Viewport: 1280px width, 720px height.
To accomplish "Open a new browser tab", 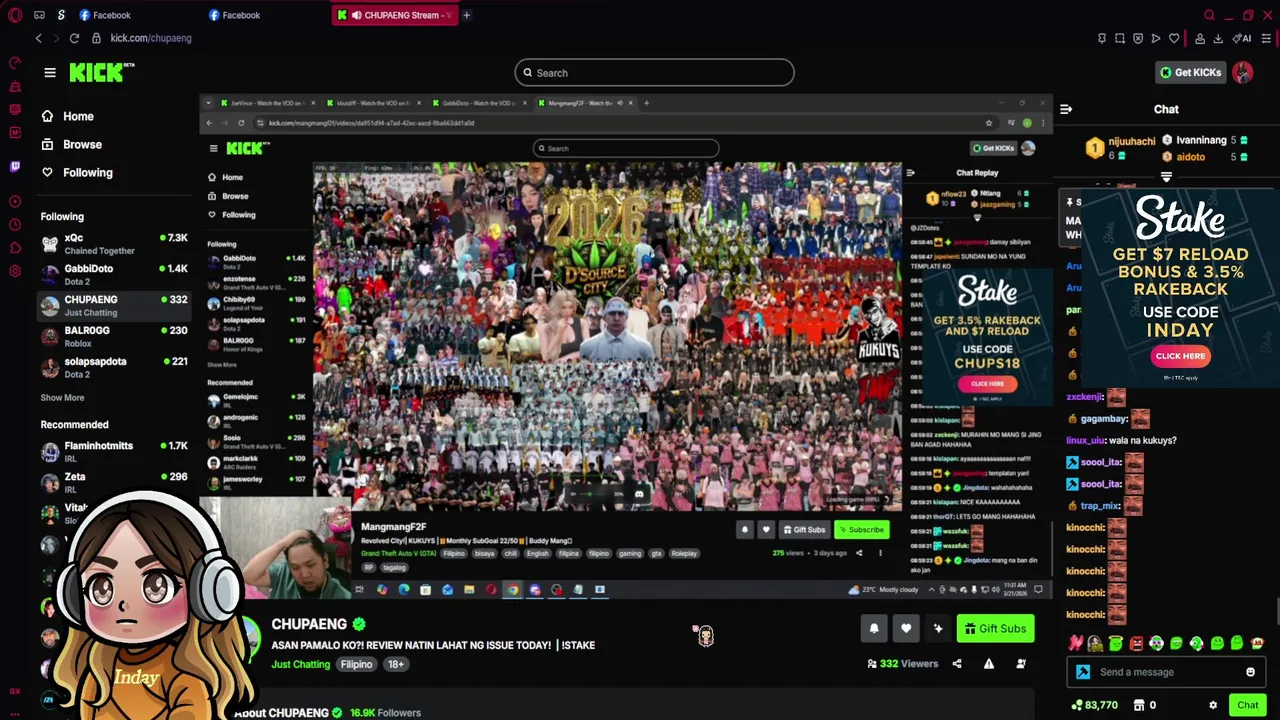I will point(466,15).
